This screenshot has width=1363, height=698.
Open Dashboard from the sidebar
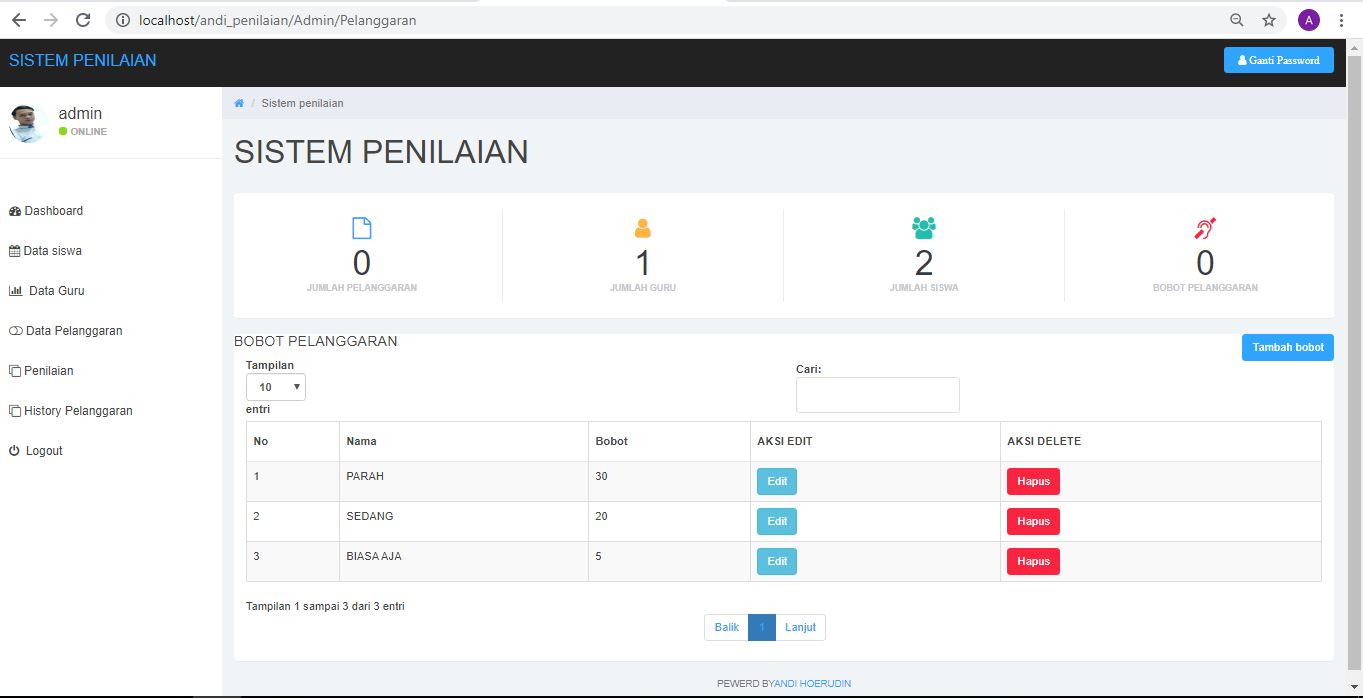(53, 211)
